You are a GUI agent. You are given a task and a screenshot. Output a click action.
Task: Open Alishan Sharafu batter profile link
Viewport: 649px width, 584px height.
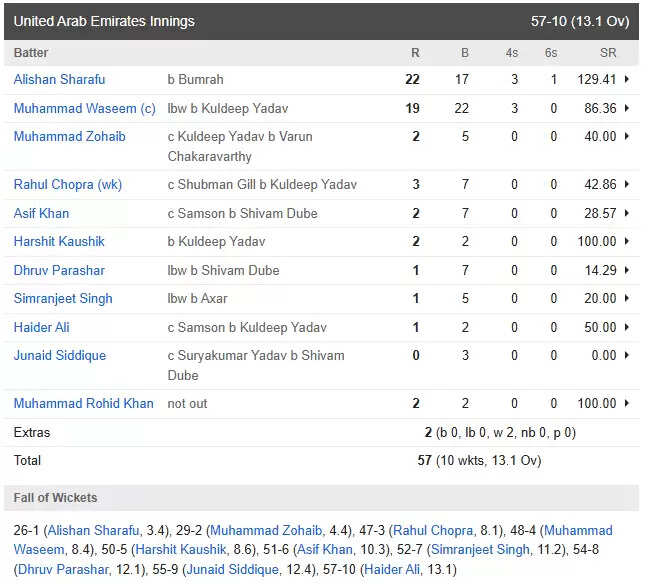[59, 79]
